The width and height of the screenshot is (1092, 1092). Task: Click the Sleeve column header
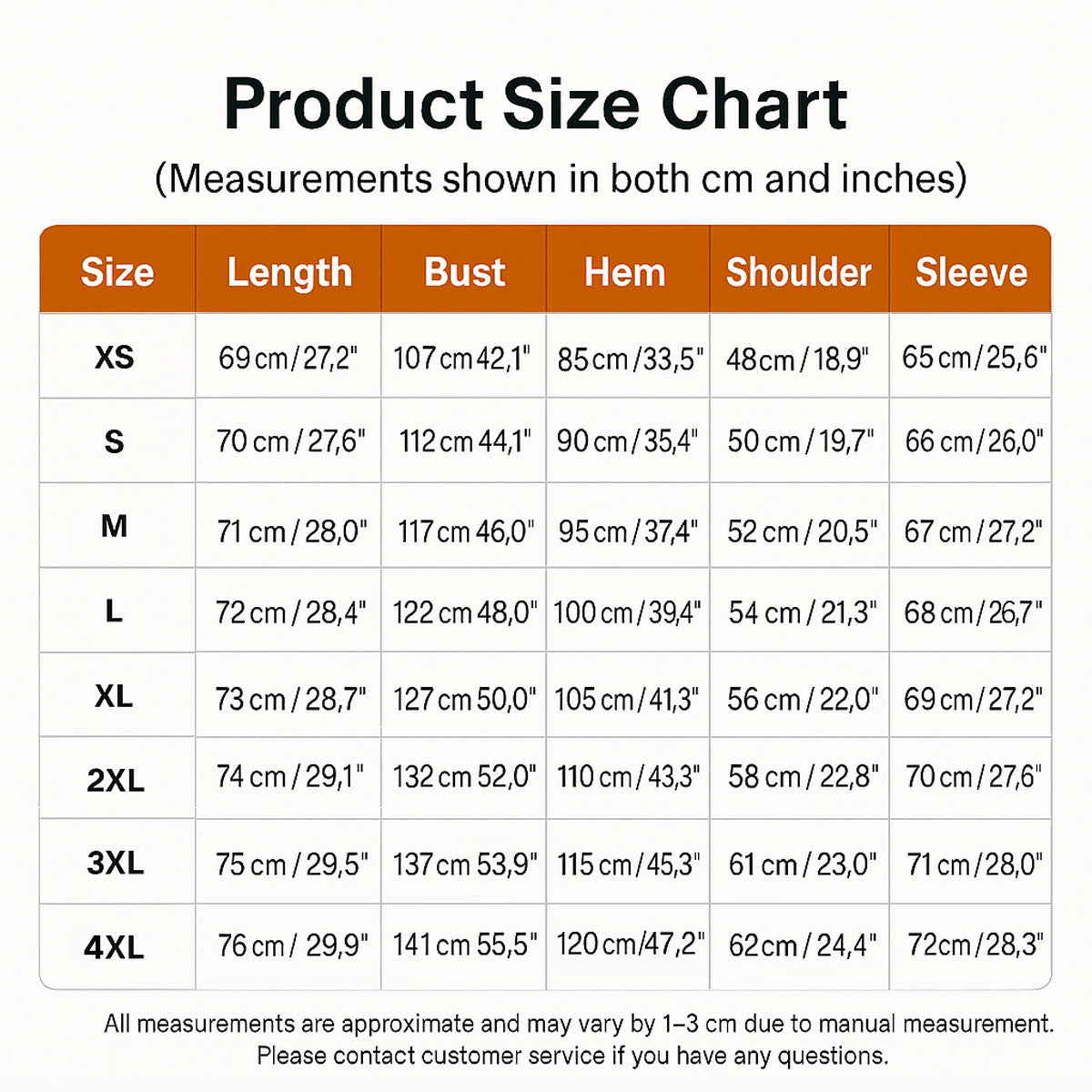coord(971,272)
